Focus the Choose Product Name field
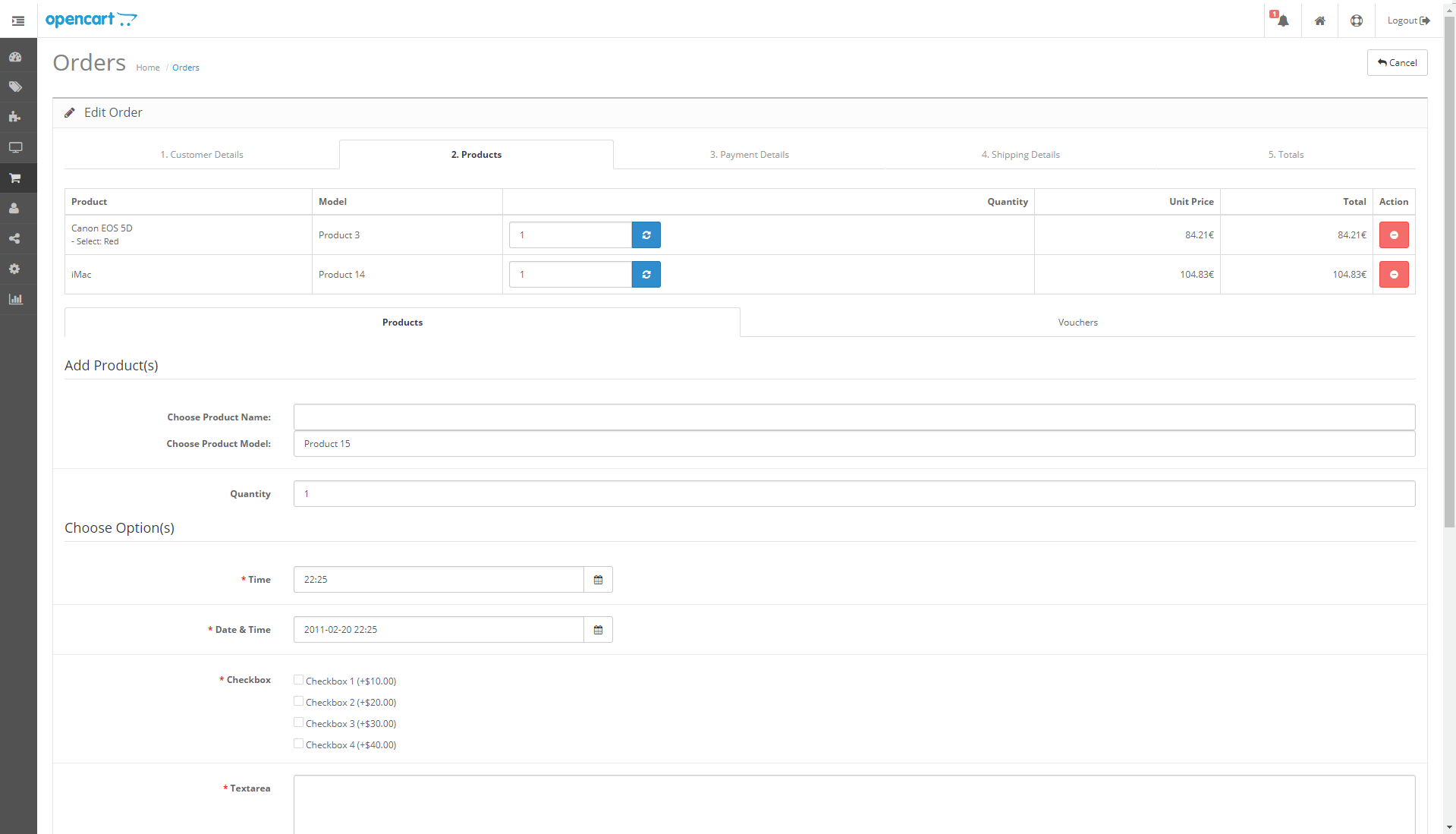 tap(854, 417)
